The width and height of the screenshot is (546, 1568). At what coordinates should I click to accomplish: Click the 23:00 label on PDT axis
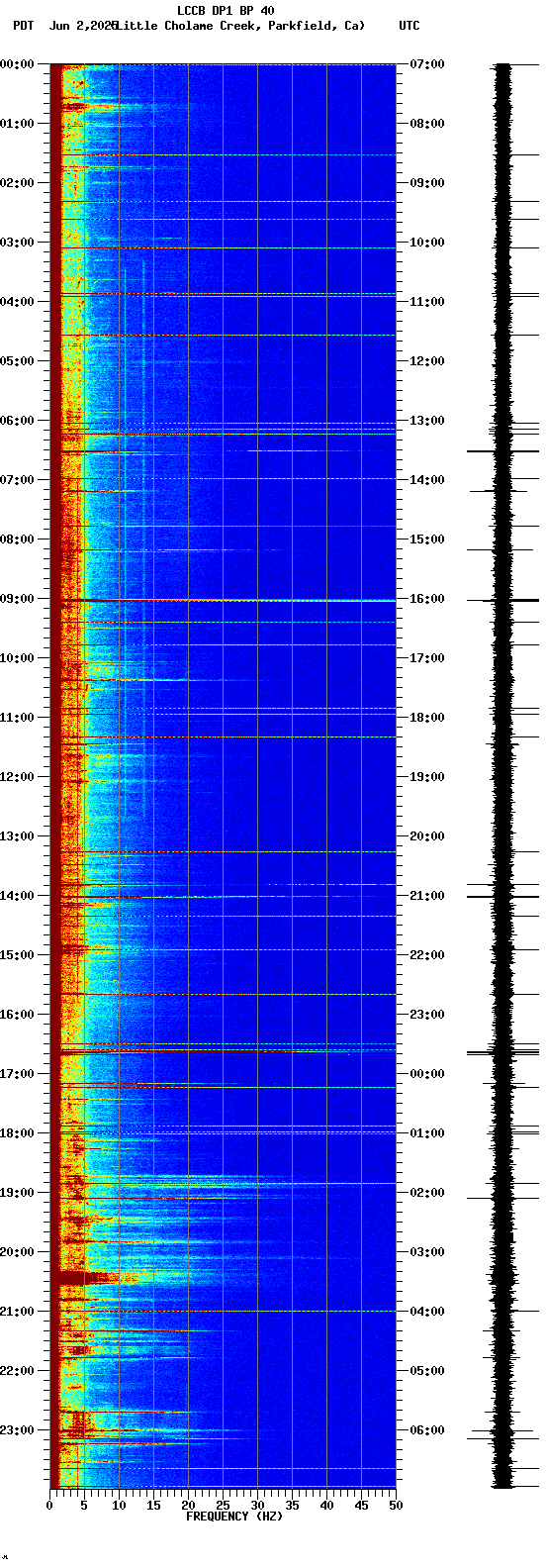click(x=17, y=1430)
